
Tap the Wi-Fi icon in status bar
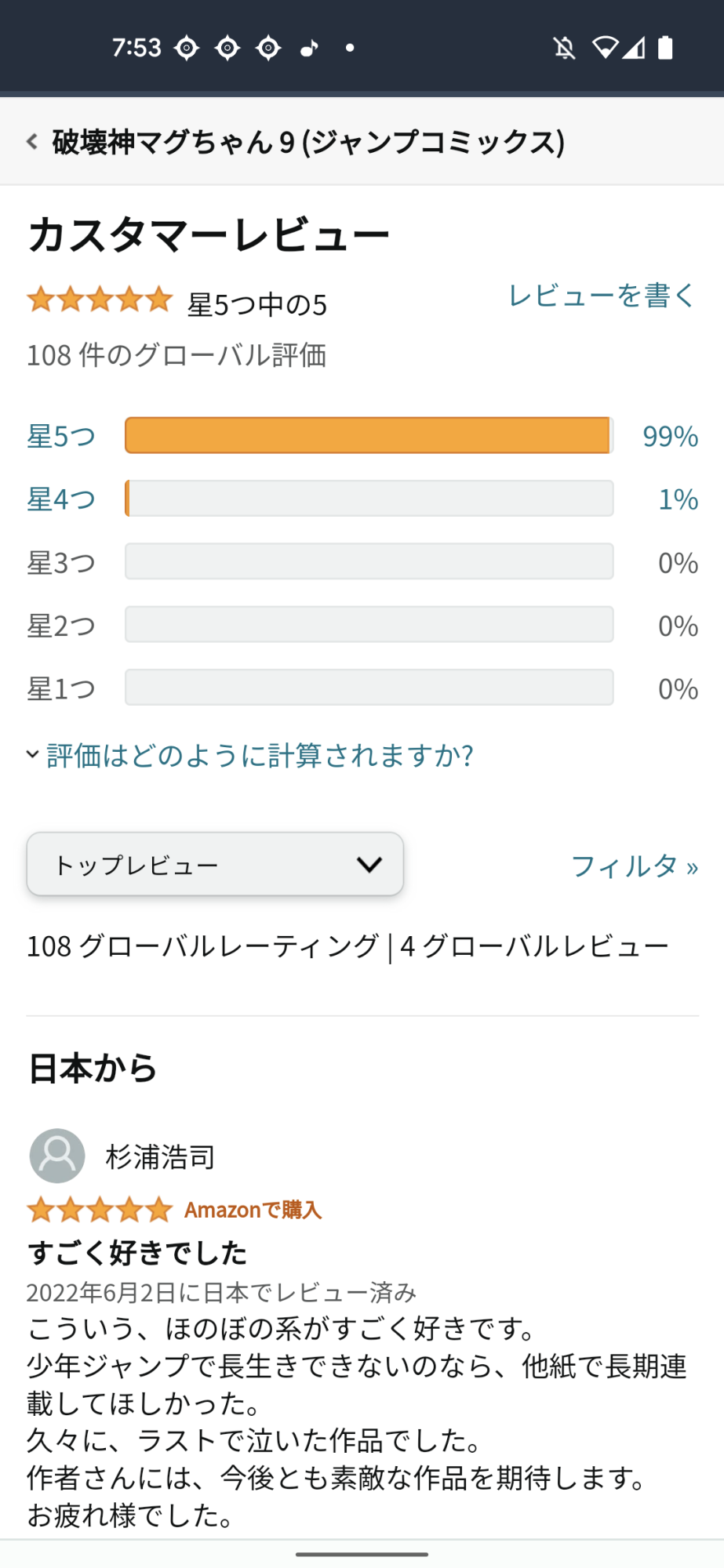tap(606, 49)
